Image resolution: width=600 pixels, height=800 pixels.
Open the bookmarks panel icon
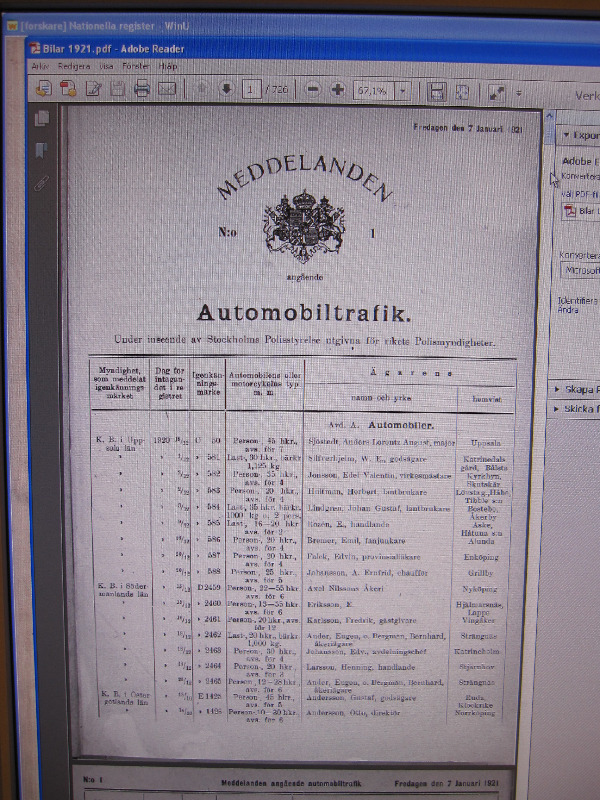pos(42,150)
